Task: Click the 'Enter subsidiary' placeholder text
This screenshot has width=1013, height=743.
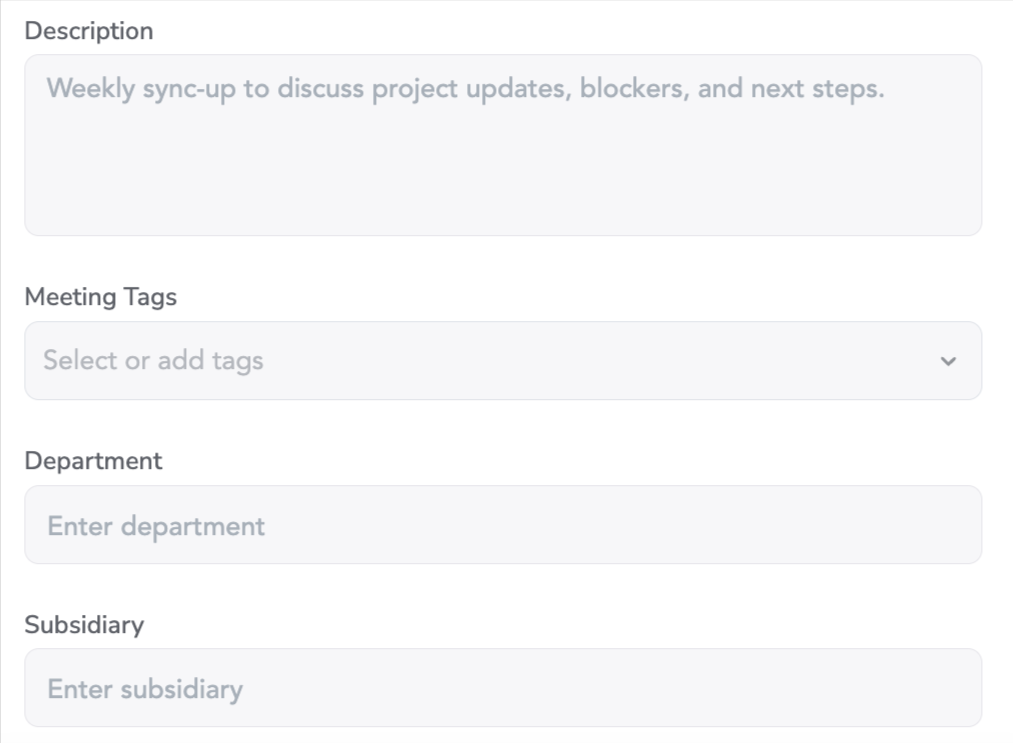Action: 145,689
